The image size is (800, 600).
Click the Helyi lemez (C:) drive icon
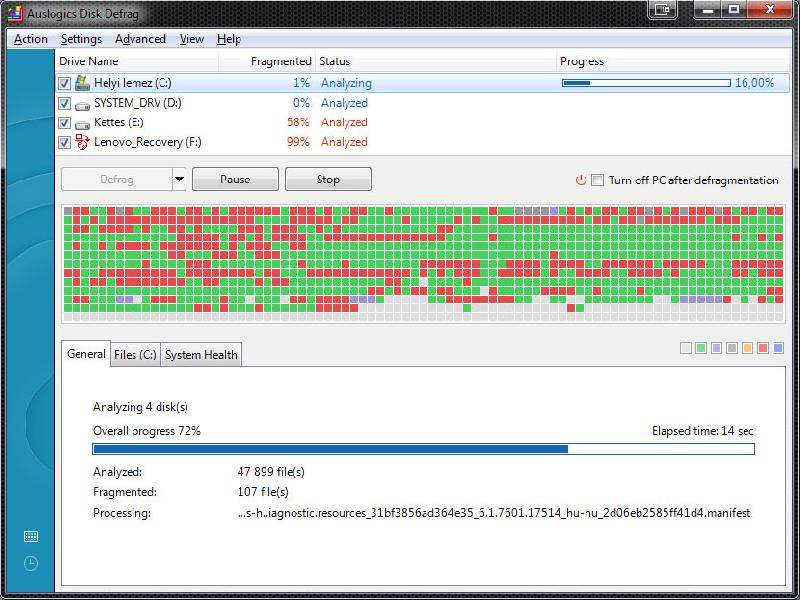[x=82, y=83]
